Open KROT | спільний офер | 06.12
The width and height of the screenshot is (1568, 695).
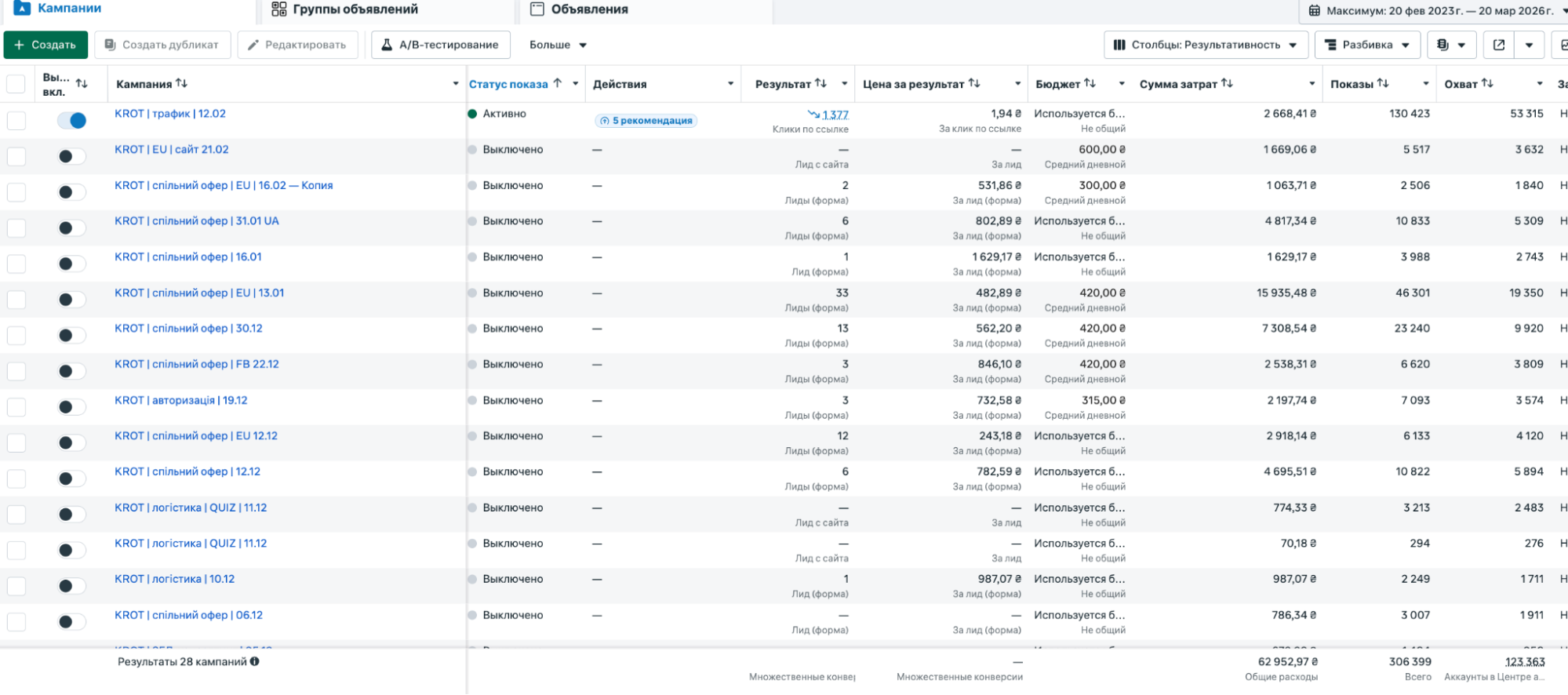(x=188, y=615)
